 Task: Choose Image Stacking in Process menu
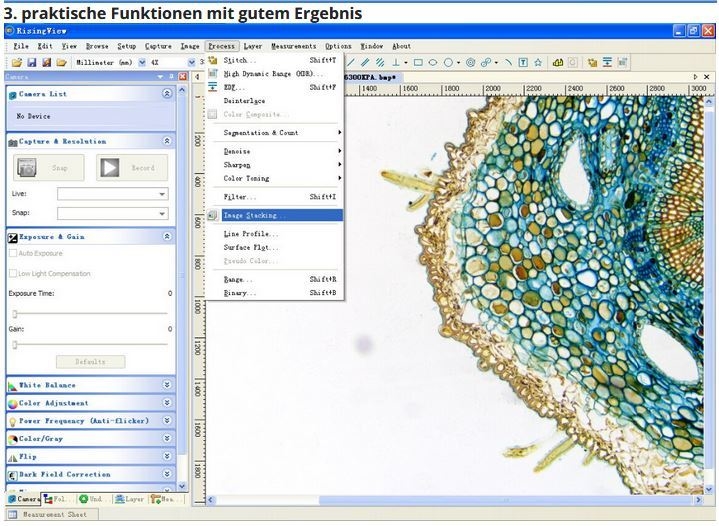(275, 215)
